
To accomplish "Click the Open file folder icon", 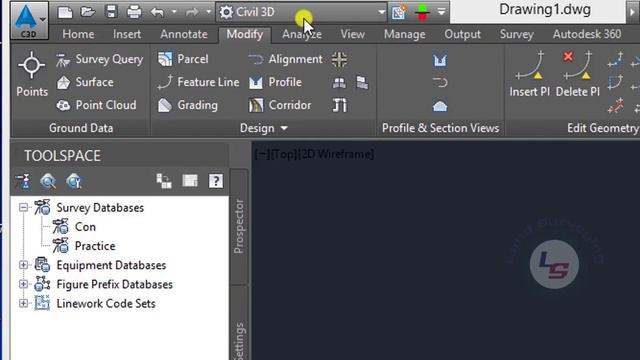I will pos(88,12).
